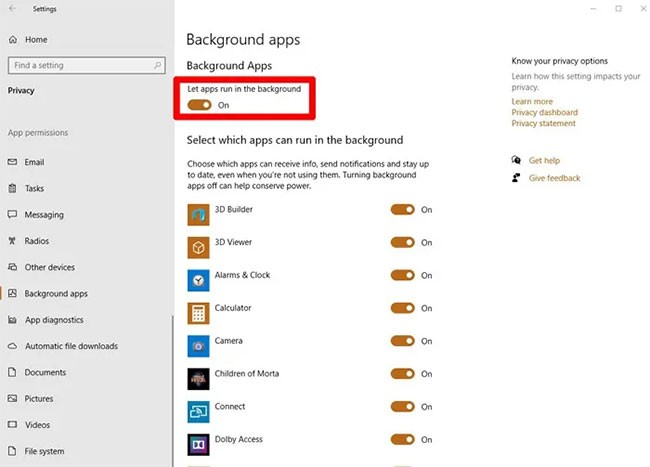
Task: Click the Find a setting search box
Action: click(85, 65)
